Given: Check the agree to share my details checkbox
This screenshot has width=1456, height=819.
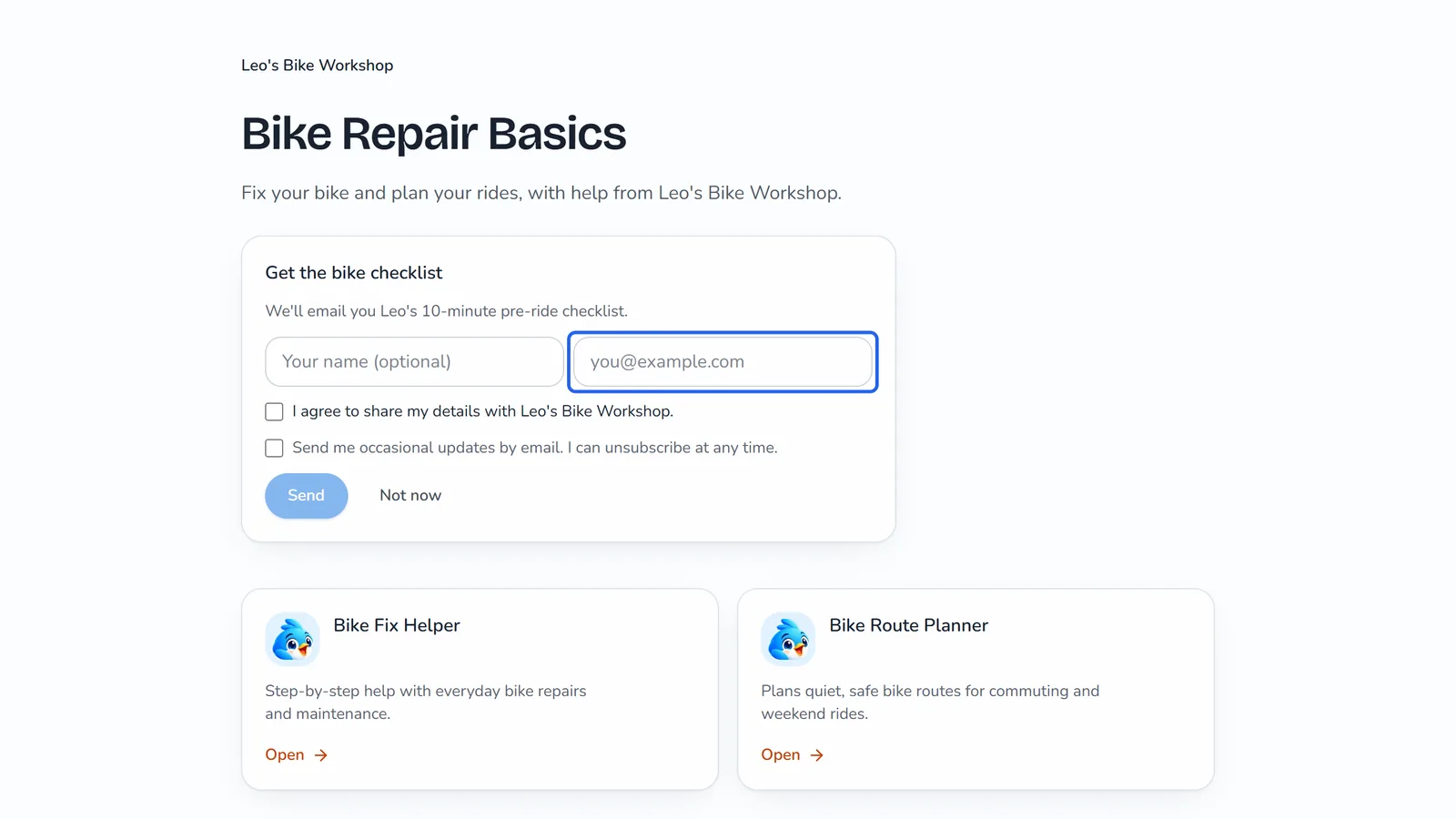Looking at the screenshot, I should point(274,411).
